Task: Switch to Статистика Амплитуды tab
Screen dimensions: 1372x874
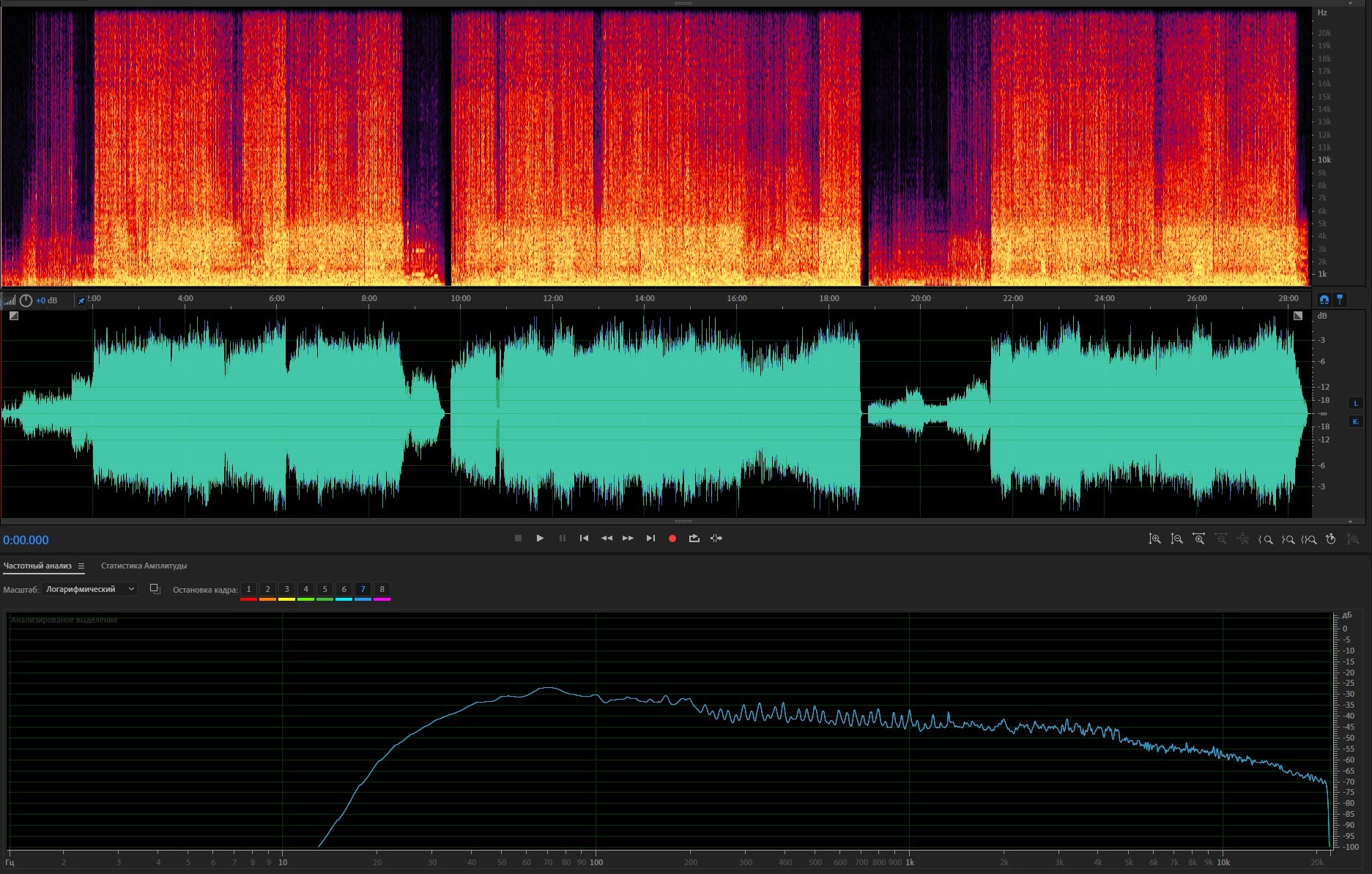Action: [x=144, y=566]
